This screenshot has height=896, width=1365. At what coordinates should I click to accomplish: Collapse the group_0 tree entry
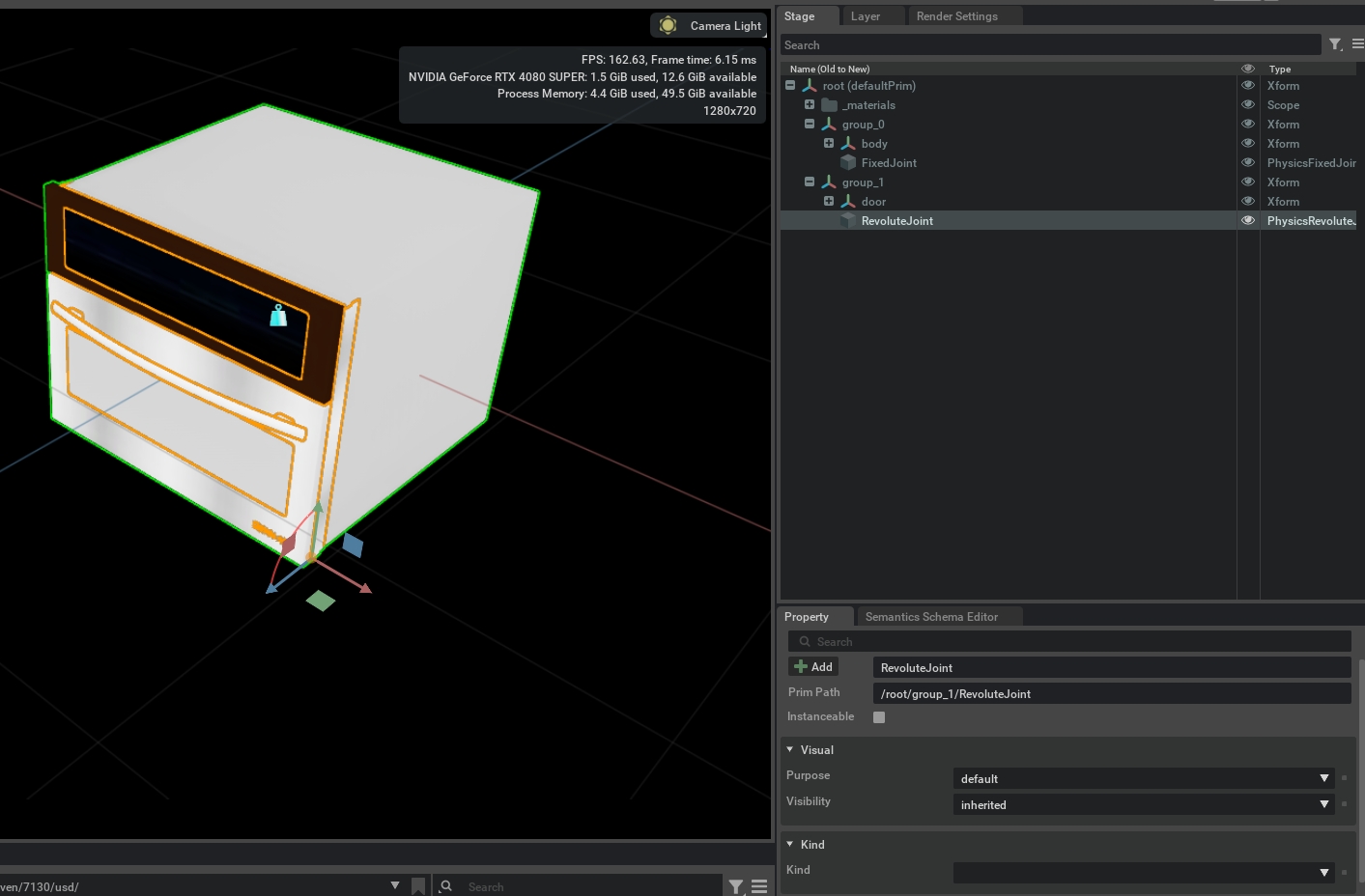pyautogui.click(x=810, y=124)
